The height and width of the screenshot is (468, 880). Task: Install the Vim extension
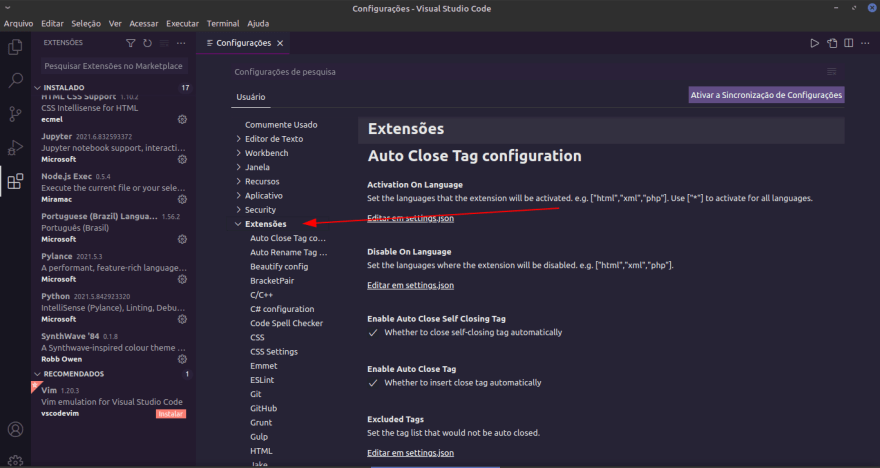tap(171, 414)
